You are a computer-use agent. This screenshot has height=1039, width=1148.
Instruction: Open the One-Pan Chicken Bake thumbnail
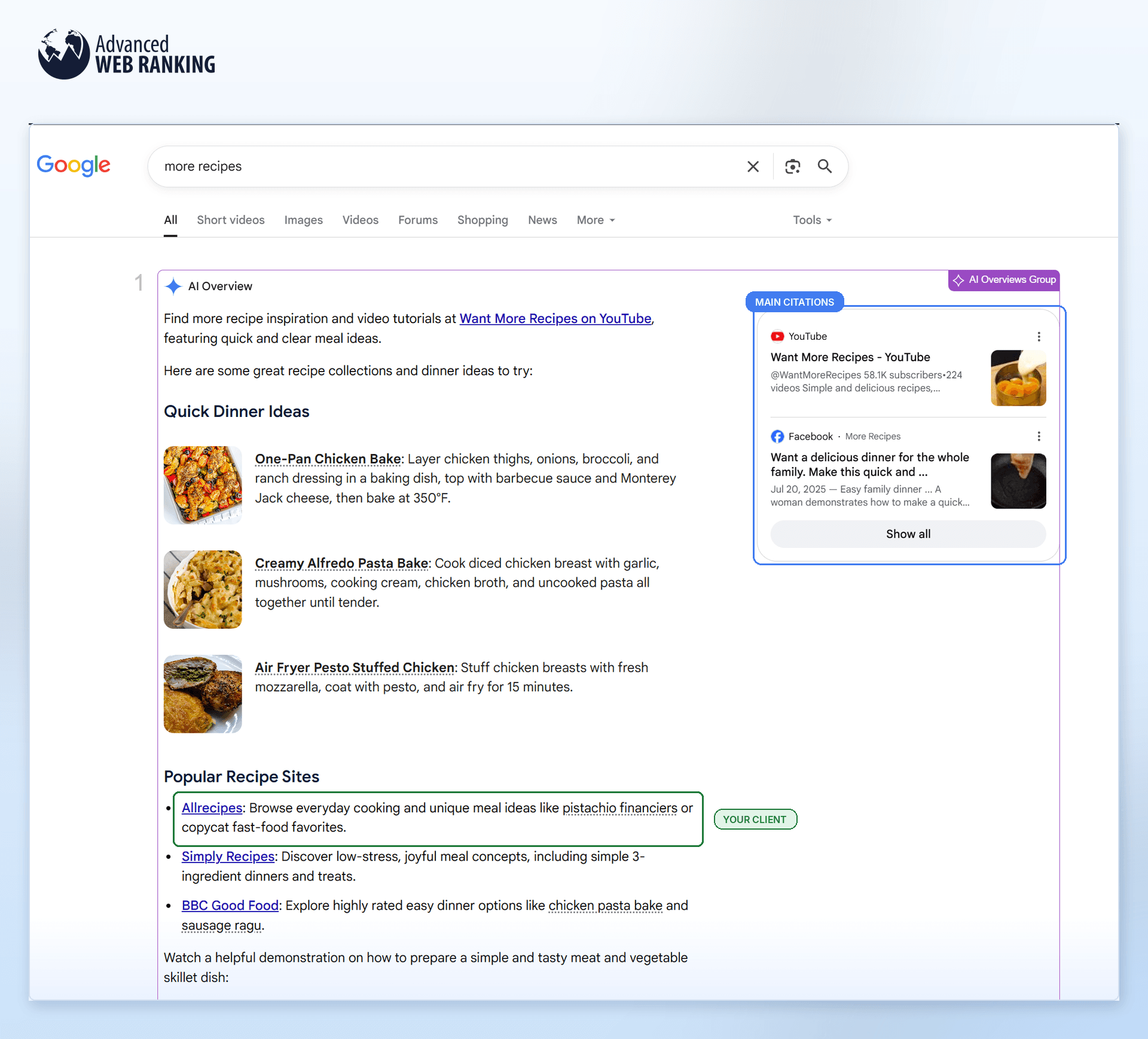(203, 485)
